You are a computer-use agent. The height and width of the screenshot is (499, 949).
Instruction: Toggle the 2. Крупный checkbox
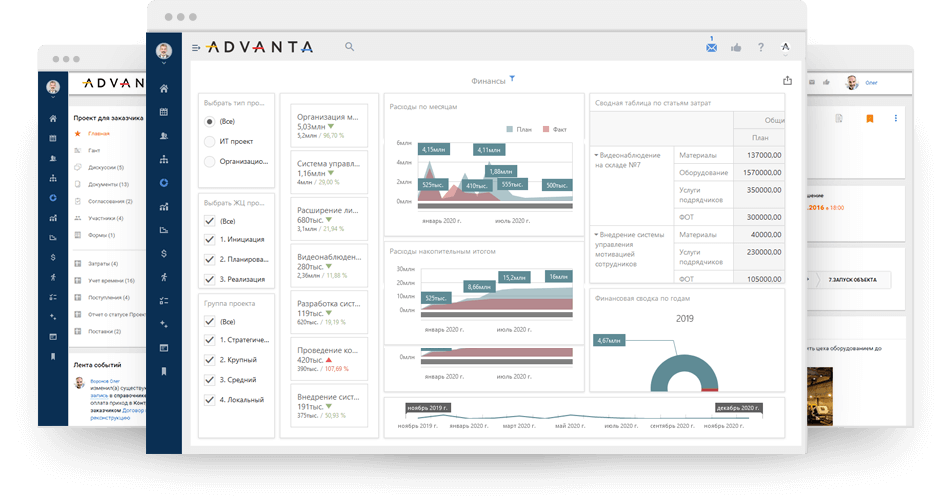click(x=209, y=360)
